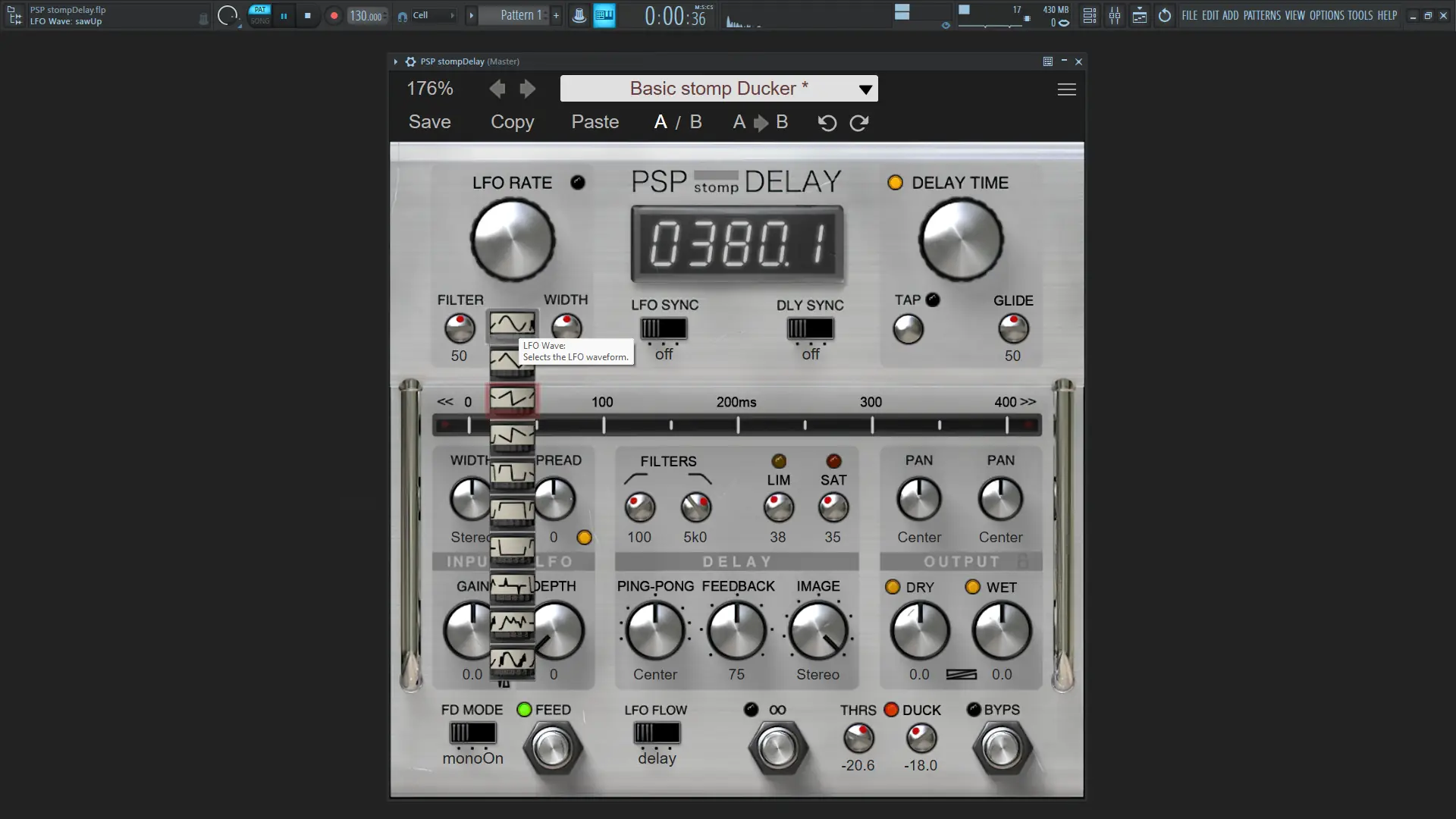Click the undo arrow in plugin header
This screenshot has height=819, width=1456.
tap(827, 123)
